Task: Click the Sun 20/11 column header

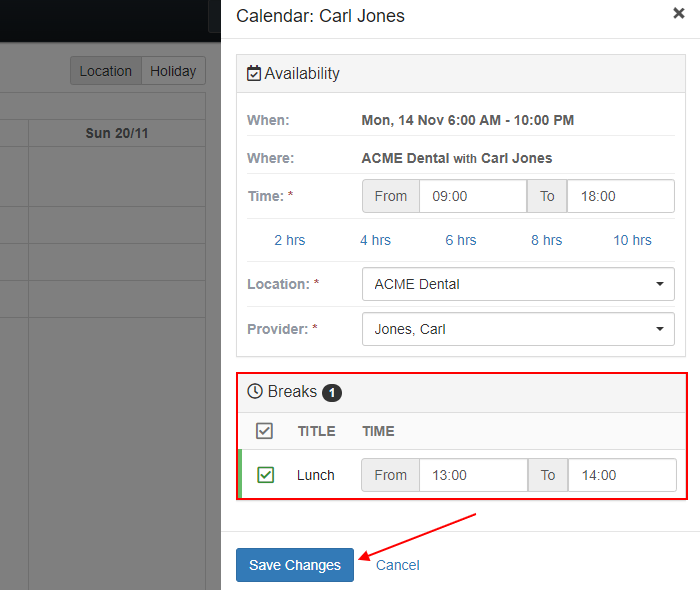Action: pos(117,133)
